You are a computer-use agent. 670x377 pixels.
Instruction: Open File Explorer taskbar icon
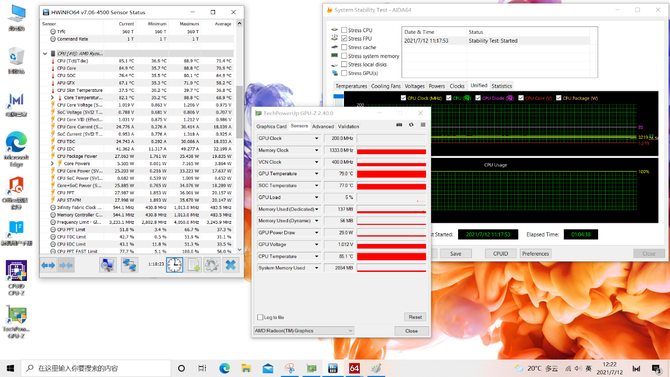point(246,368)
